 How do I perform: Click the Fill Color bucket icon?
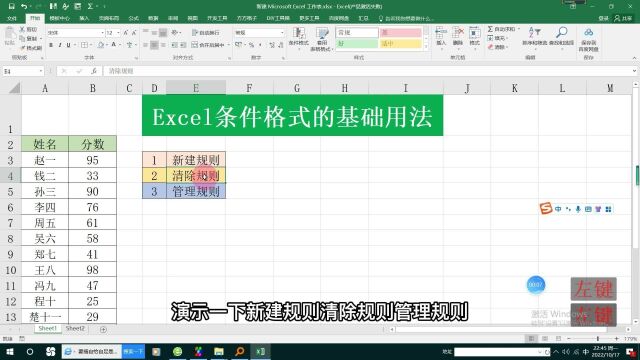click(x=101, y=45)
